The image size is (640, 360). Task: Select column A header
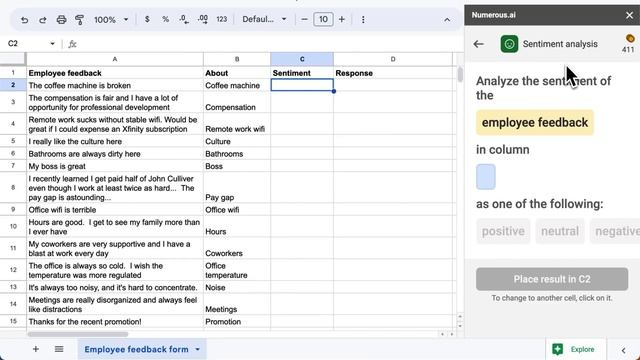coord(115,59)
